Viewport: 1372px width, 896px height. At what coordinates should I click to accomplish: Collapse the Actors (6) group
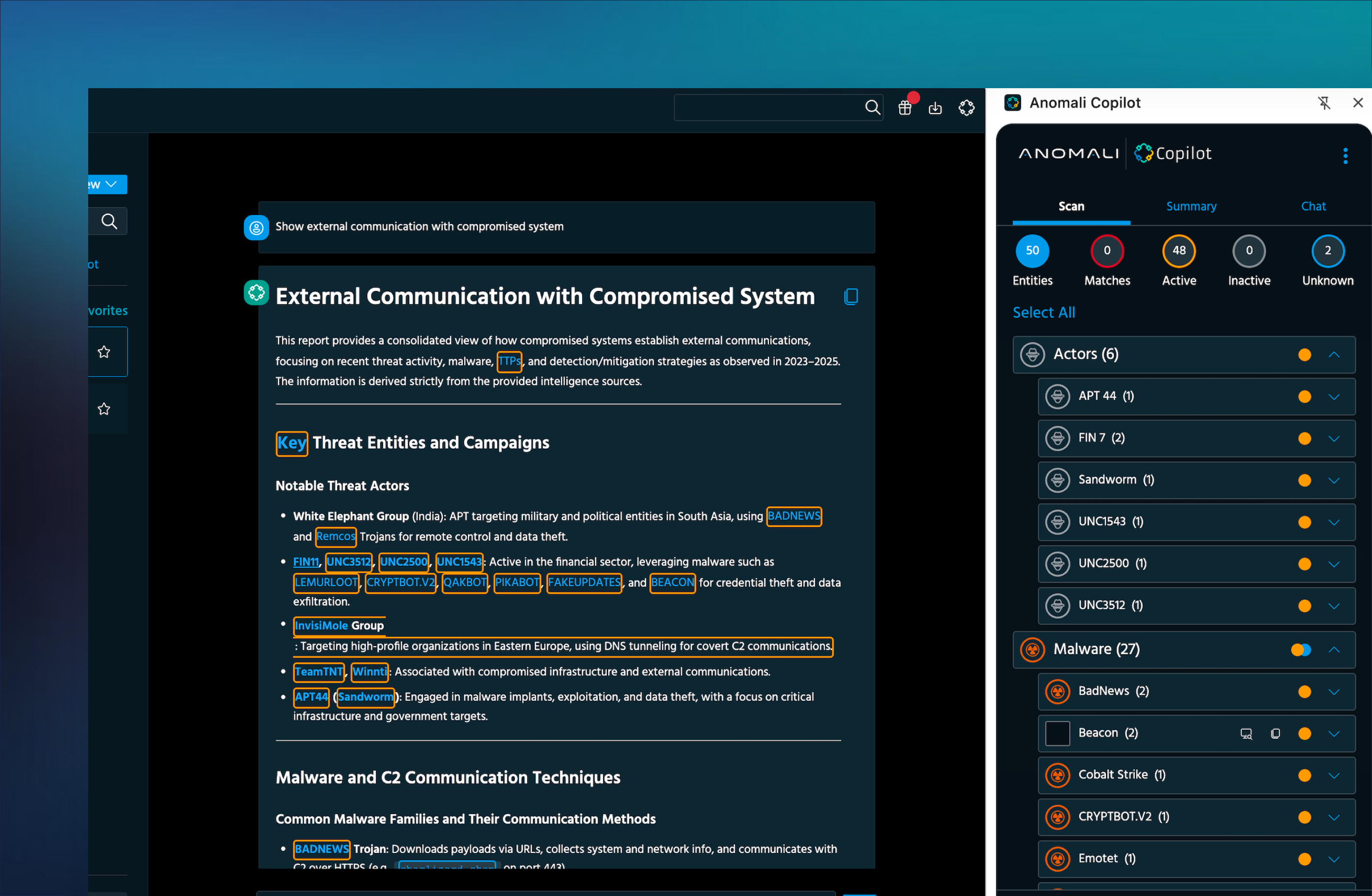pyautogui.click(x=1333, y=354)
